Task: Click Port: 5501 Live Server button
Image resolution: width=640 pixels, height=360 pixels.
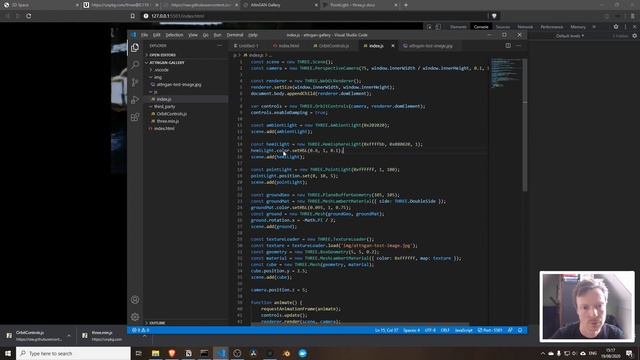Action: 490,330
